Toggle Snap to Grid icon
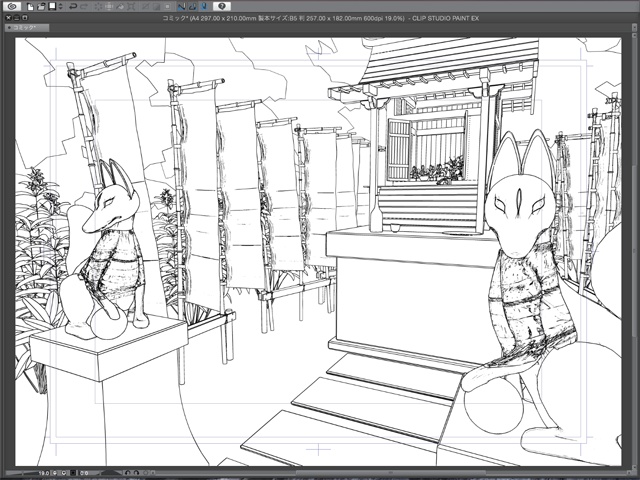The image size is (640, 480). (204, 7)
